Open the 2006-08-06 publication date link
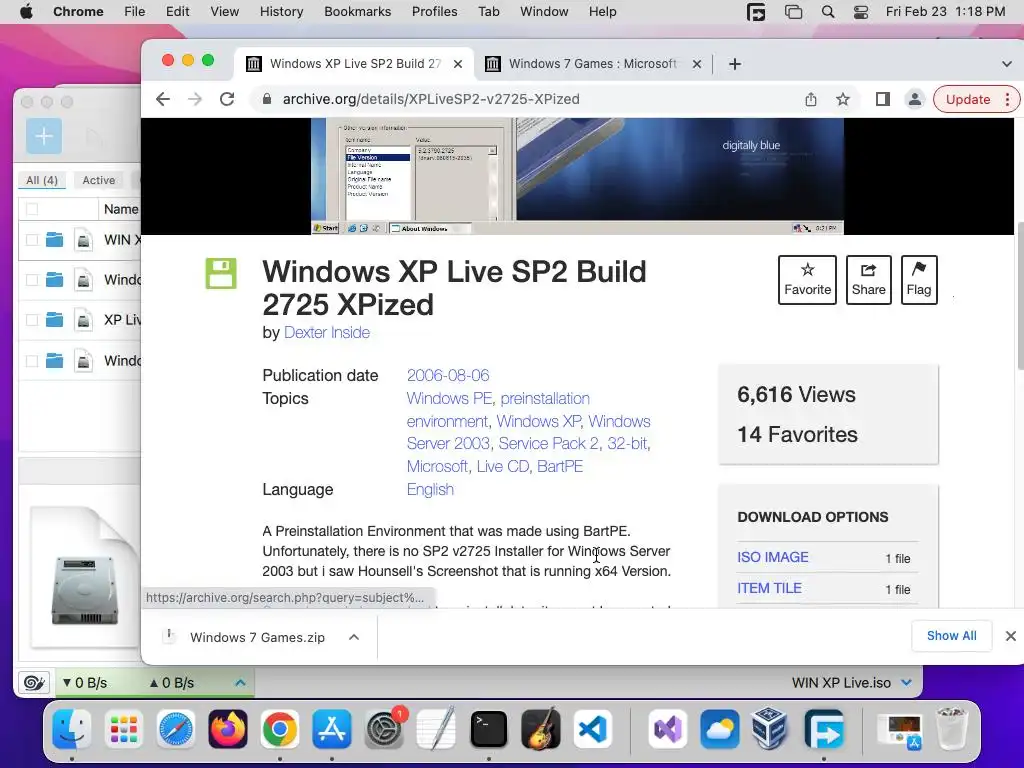 click(x=448, y=376)
